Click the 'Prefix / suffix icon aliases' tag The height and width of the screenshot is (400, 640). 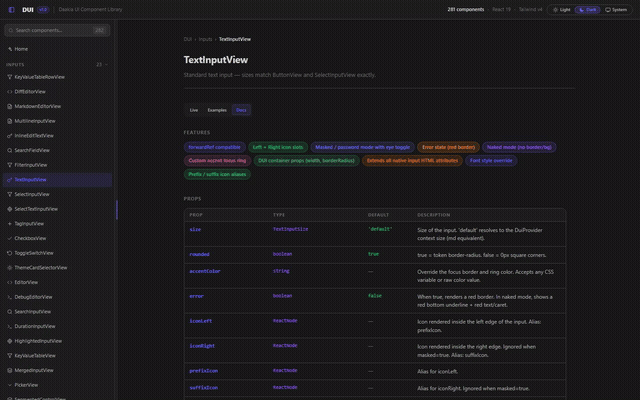point(217,174)
